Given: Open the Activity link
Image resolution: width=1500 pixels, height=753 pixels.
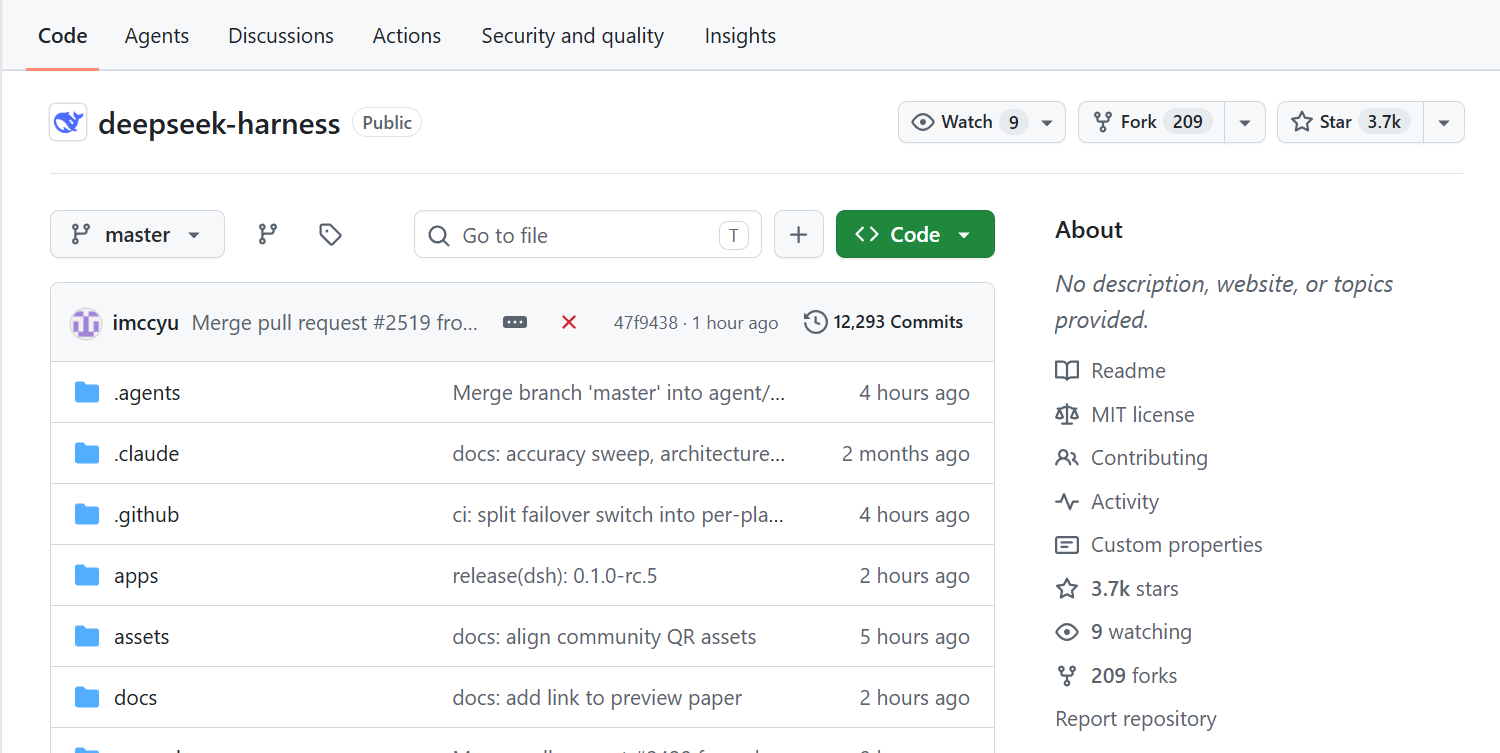Looking at the screenshot, I should 1125,502.
